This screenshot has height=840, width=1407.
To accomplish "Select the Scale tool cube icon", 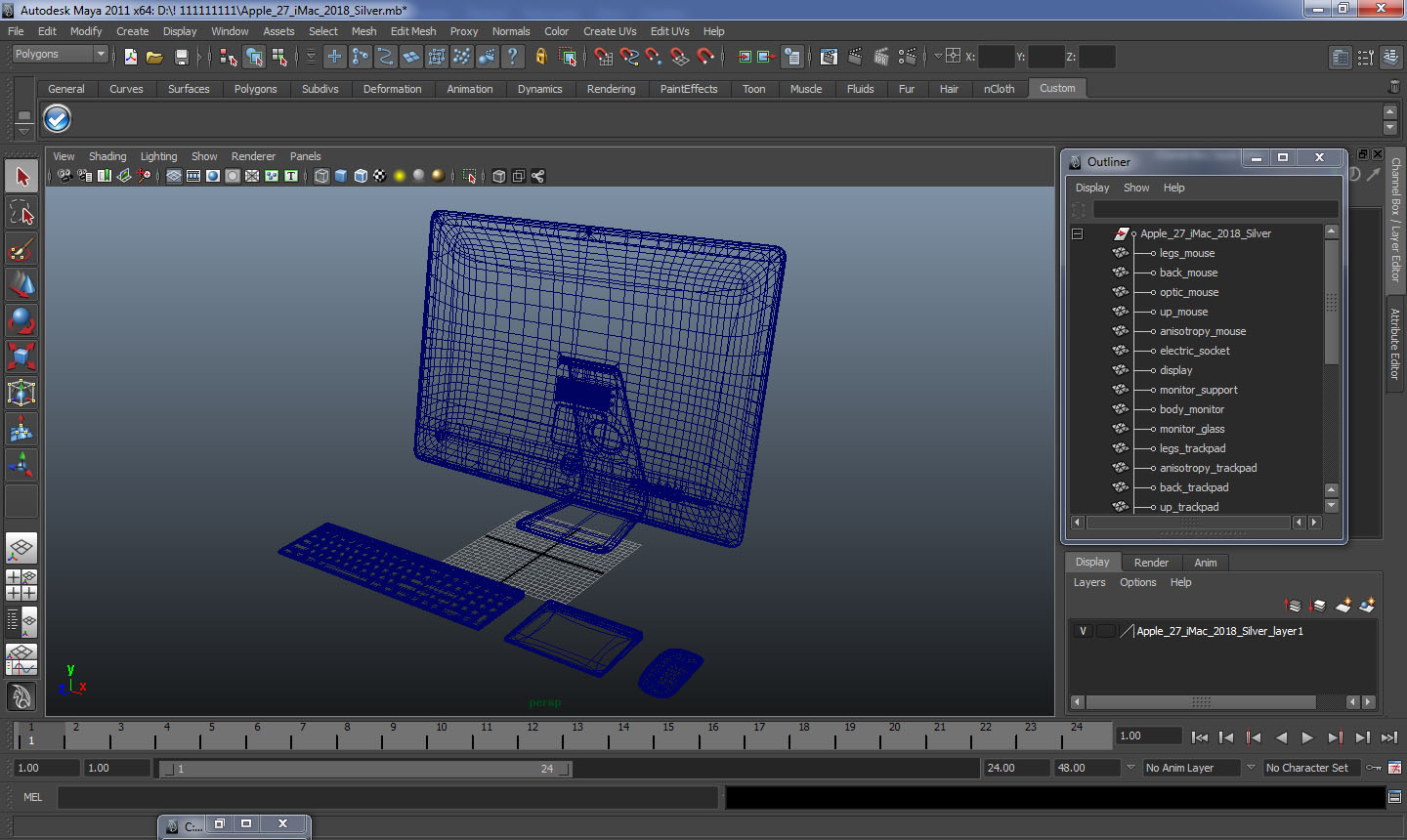I will click(21, 357).
